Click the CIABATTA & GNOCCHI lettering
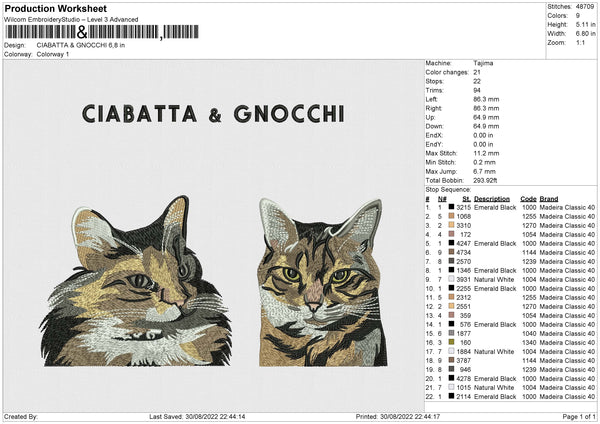The image size is (600, 424). click(212, 113)
